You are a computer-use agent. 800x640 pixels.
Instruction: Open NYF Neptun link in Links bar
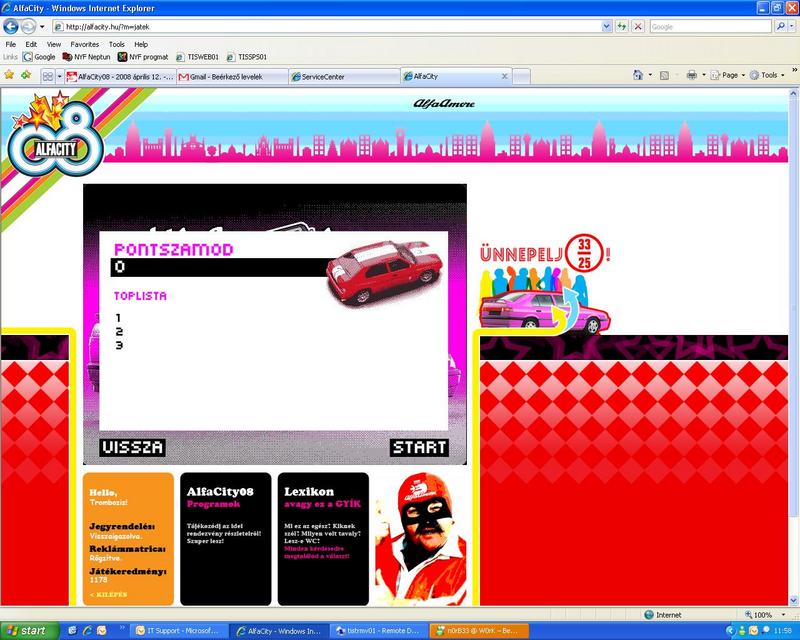coord(86,57)
